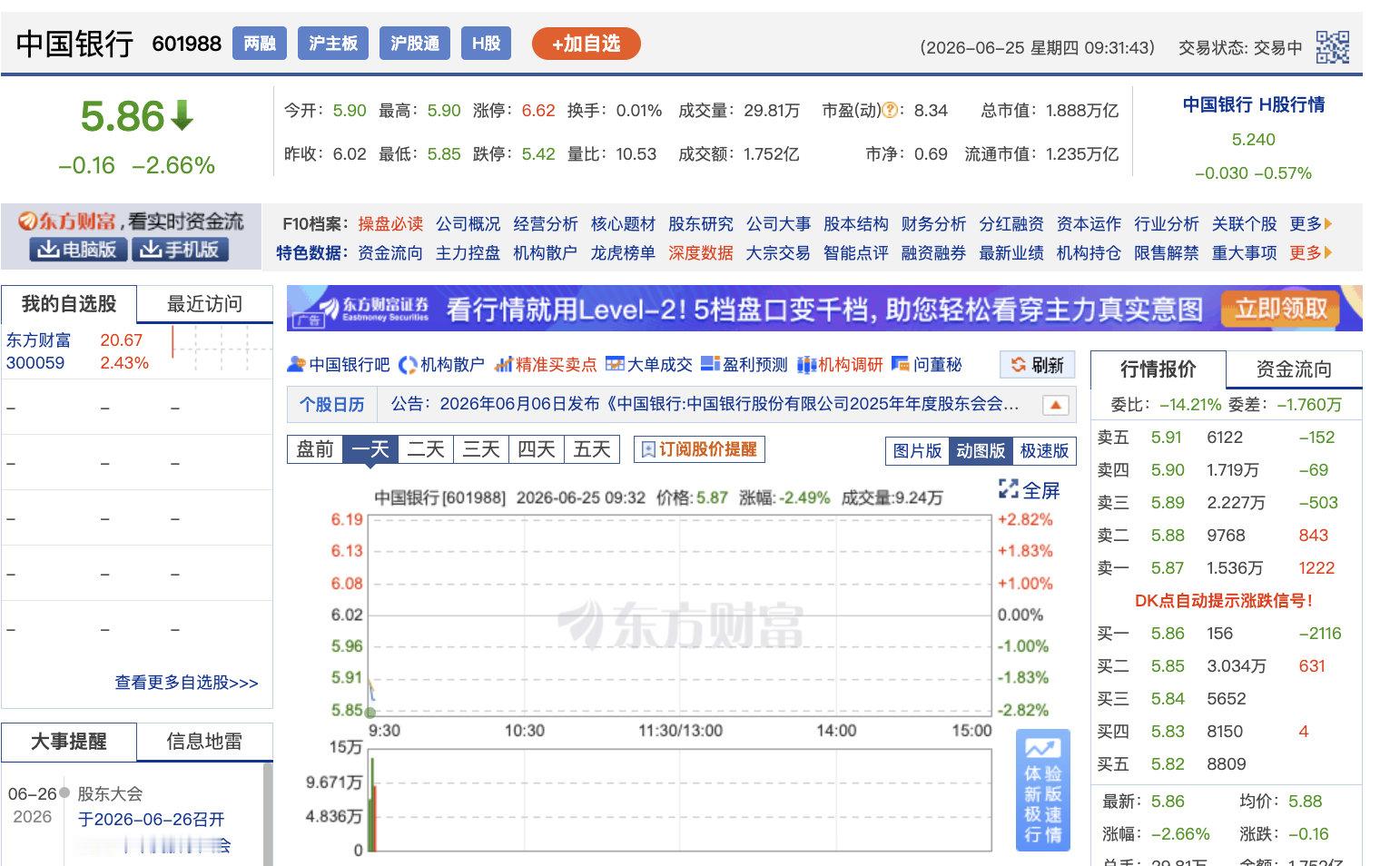1400x866 pixels.
Task: Switch chart to 图片版 mode
Action: pyautogui.click(x=917, y=451)
